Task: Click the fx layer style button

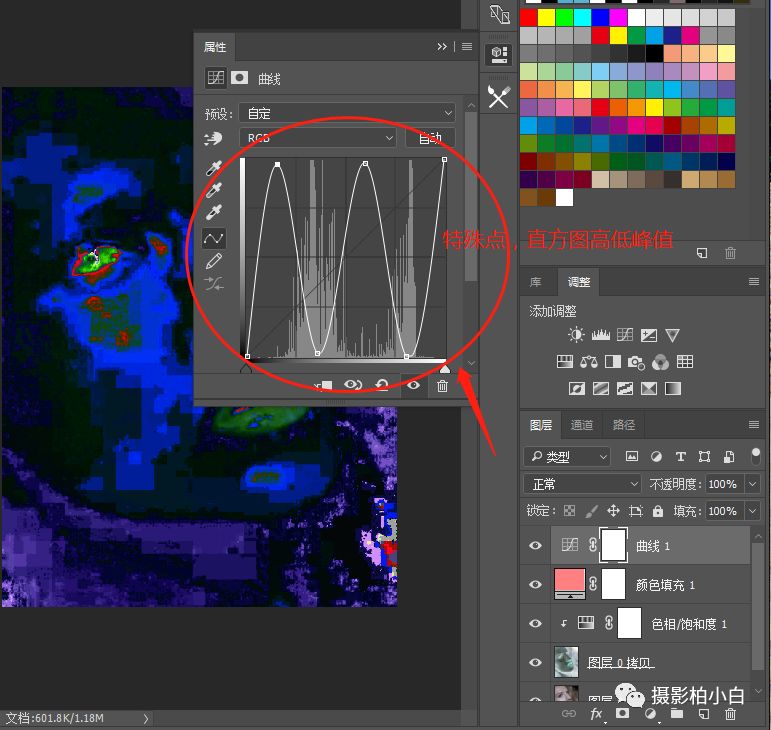Action: (x=596, y=714)
